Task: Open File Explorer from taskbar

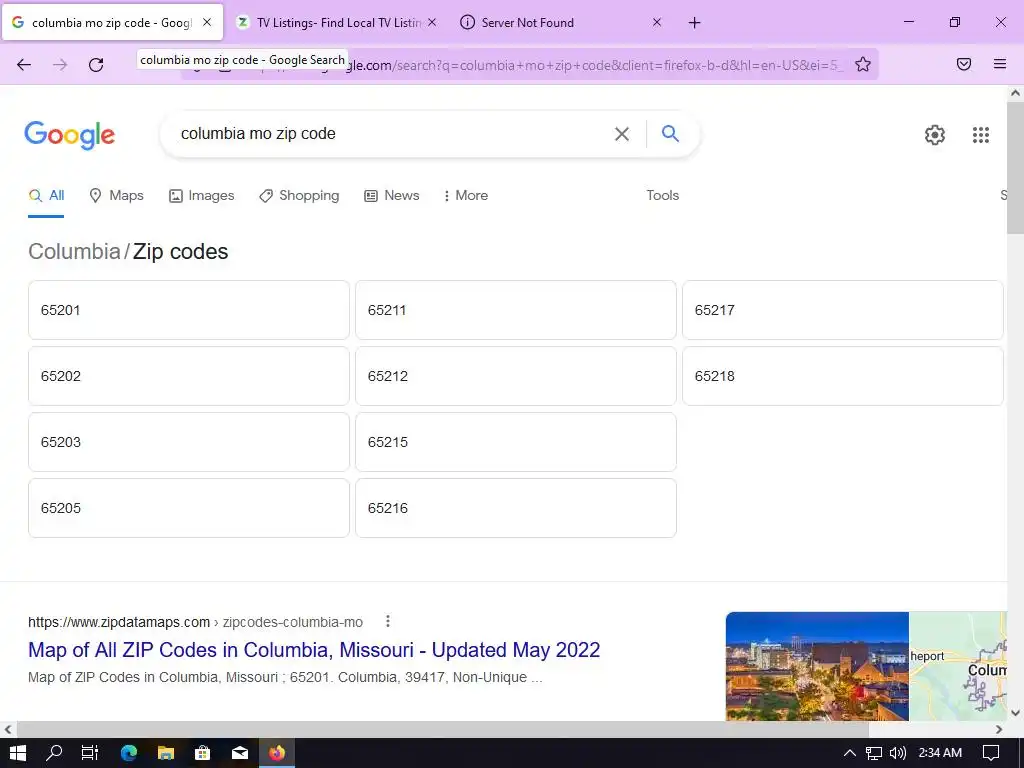Action: pos(166,753)
